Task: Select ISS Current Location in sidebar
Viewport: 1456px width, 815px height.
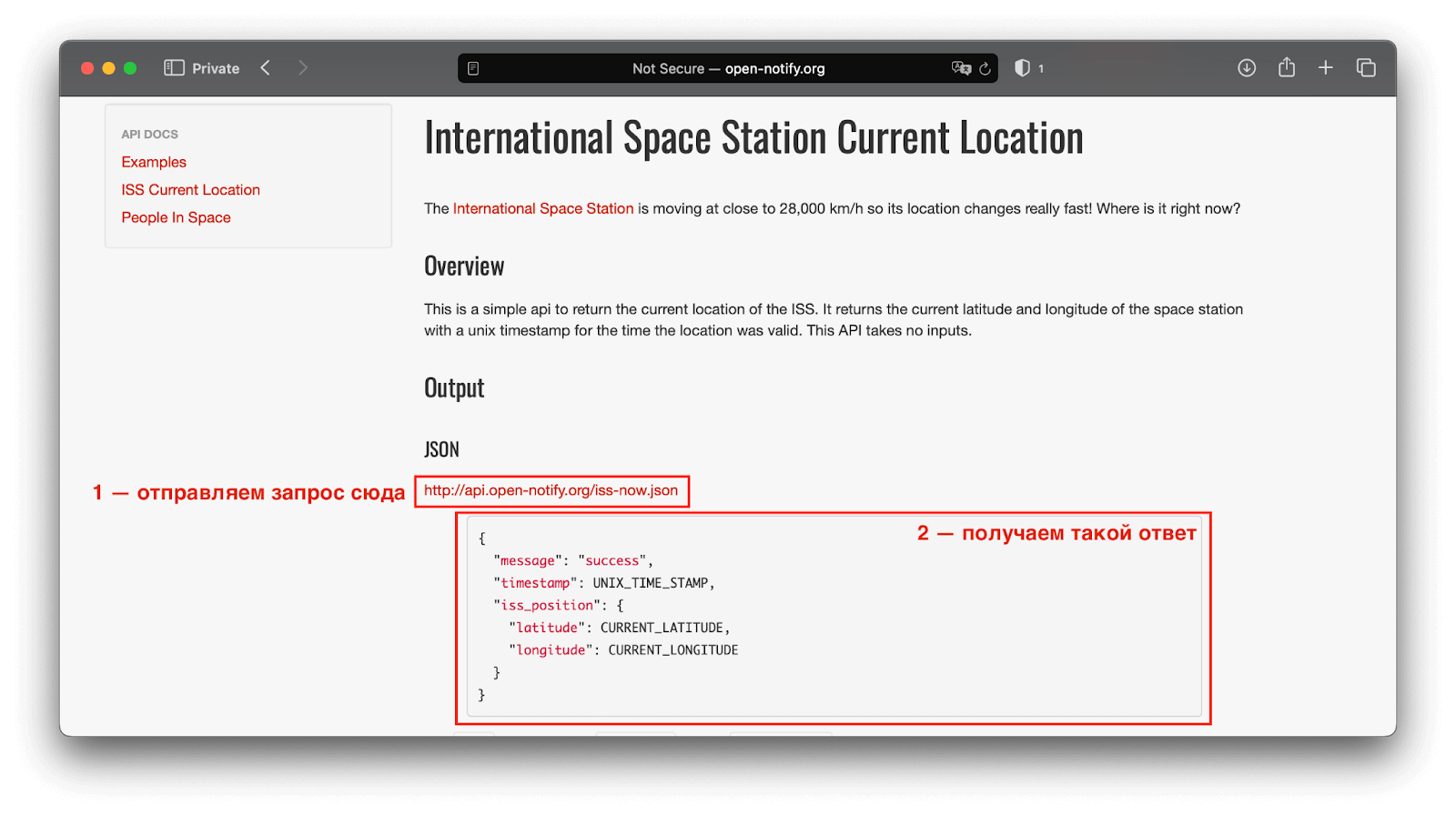Action: click(x=191, y=190)
